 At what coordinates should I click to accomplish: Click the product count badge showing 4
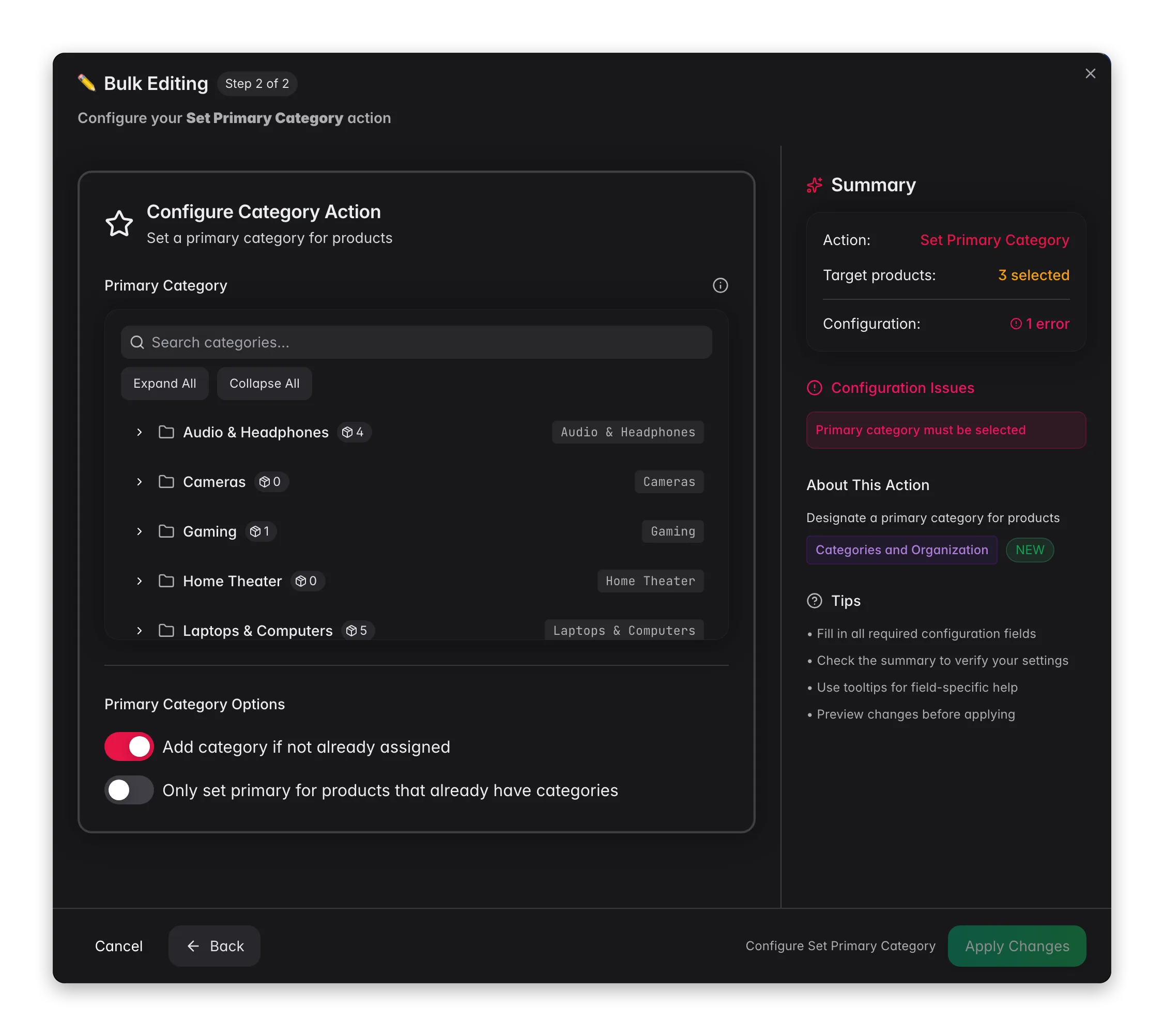354,432
